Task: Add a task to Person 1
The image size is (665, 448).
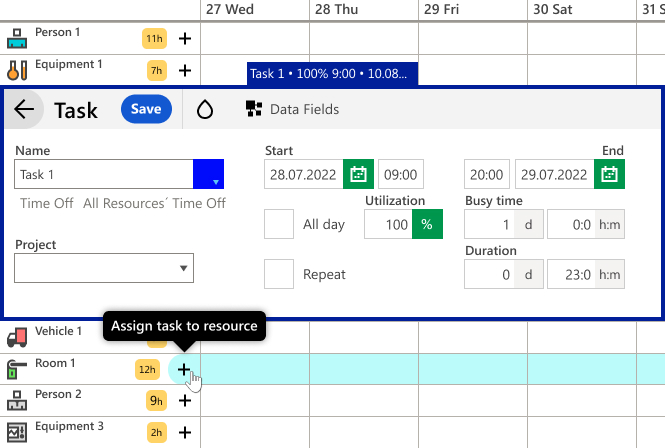Action: pos(185,39)
